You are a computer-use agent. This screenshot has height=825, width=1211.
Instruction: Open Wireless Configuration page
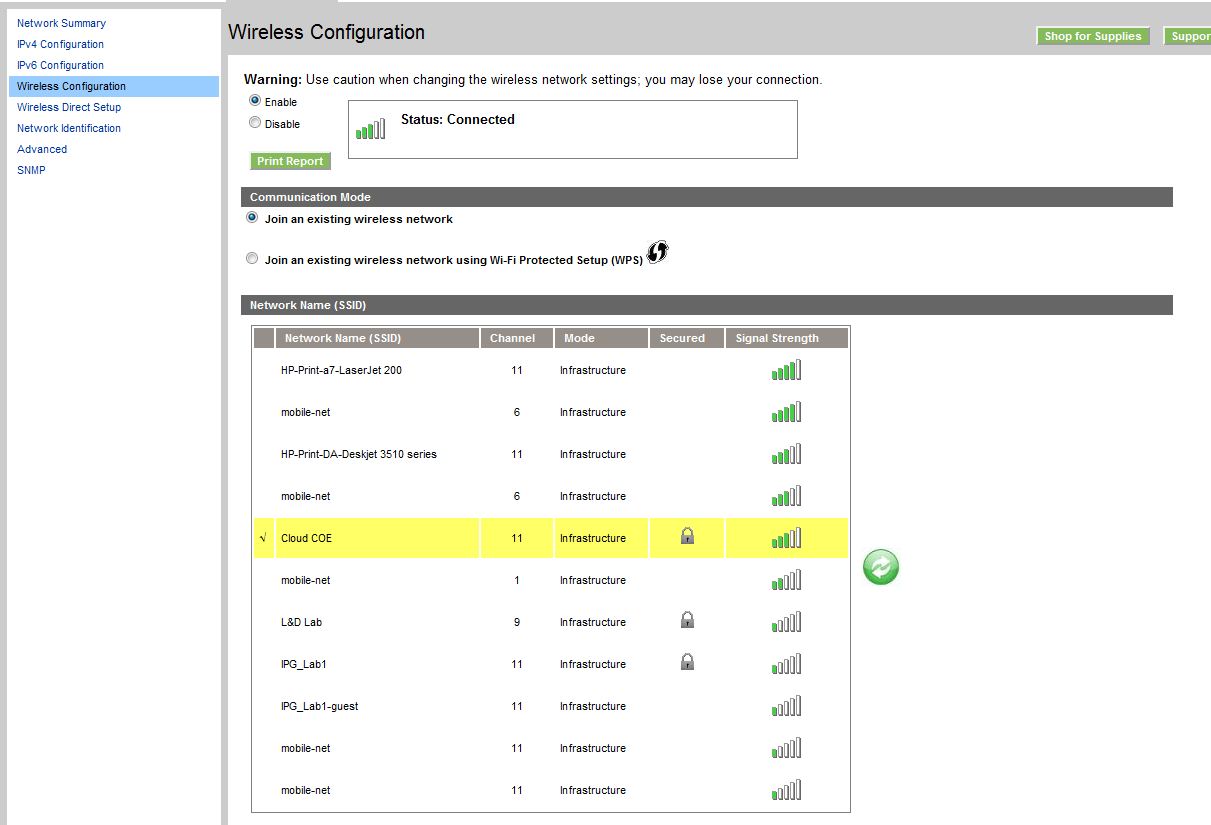[71, 86]
